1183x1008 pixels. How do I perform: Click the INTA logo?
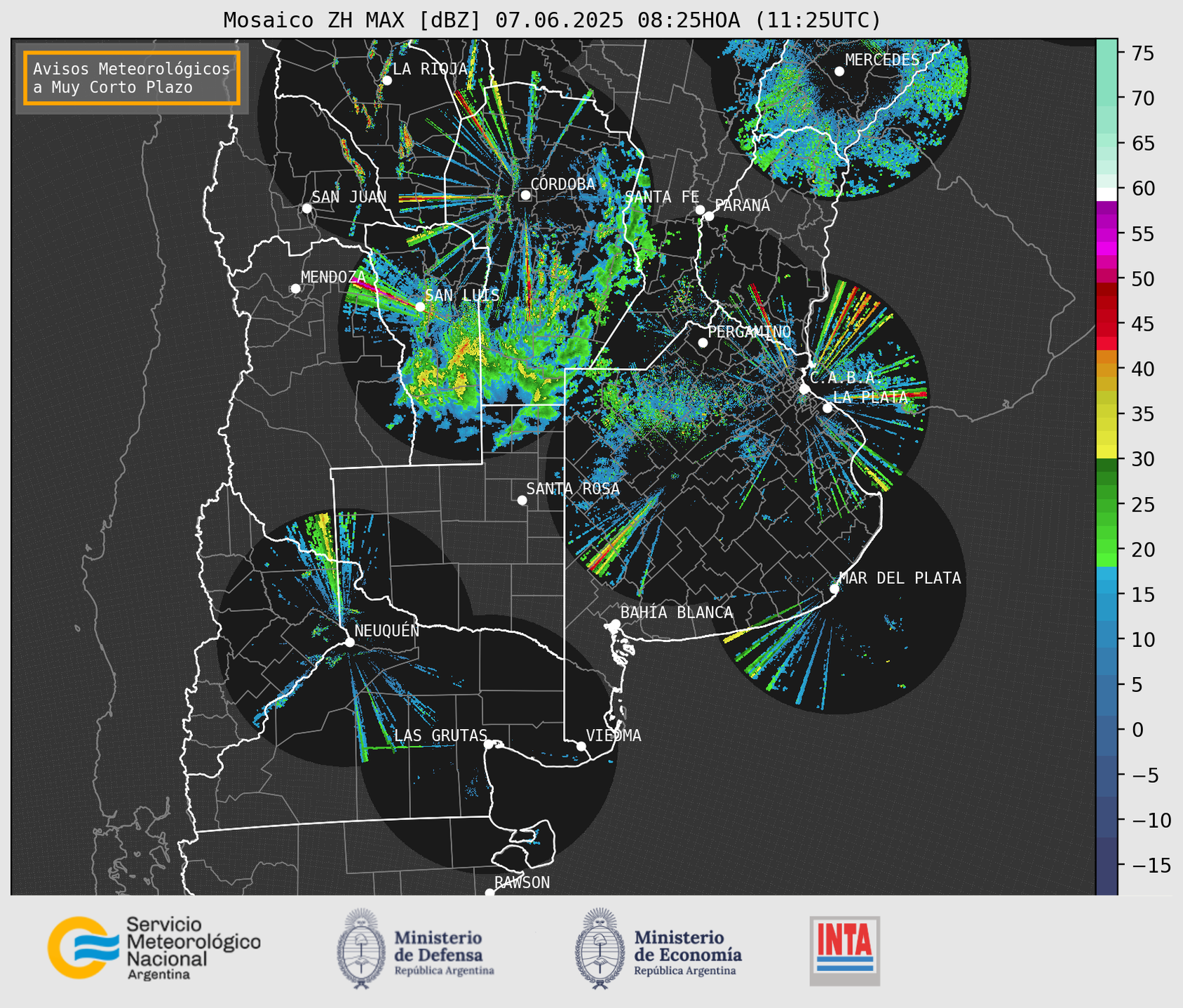pos(844,951)
